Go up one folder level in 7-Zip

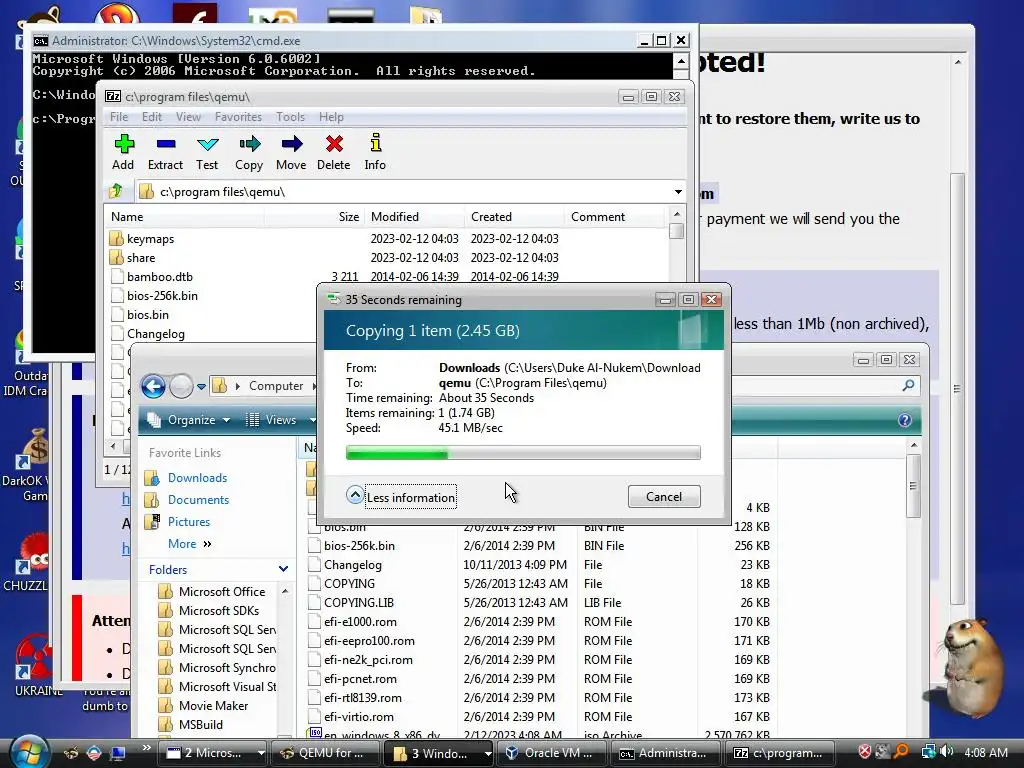tap(117, 191)
